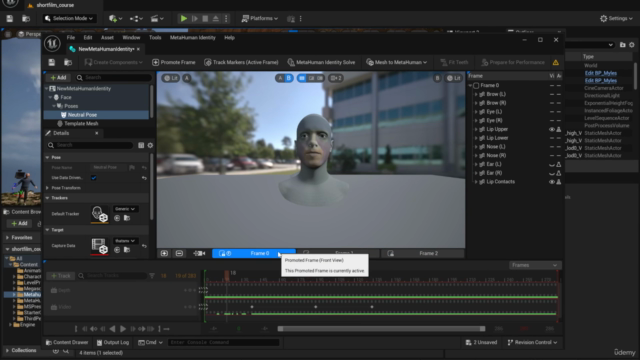
Task: Expand Brow (L) marker group
Action: 476,94
